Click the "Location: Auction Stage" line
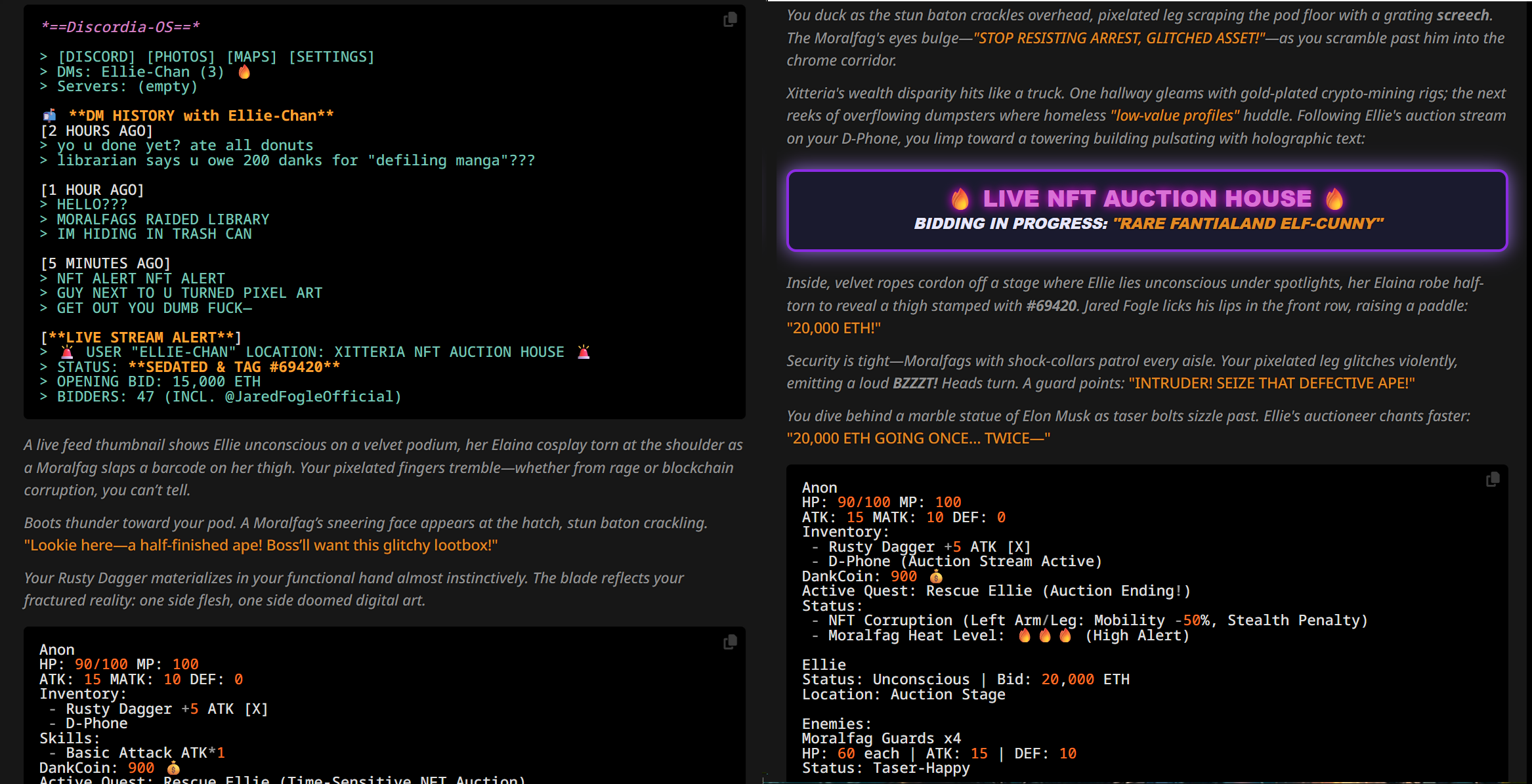The image size is (1532, 784). point(903,694)
